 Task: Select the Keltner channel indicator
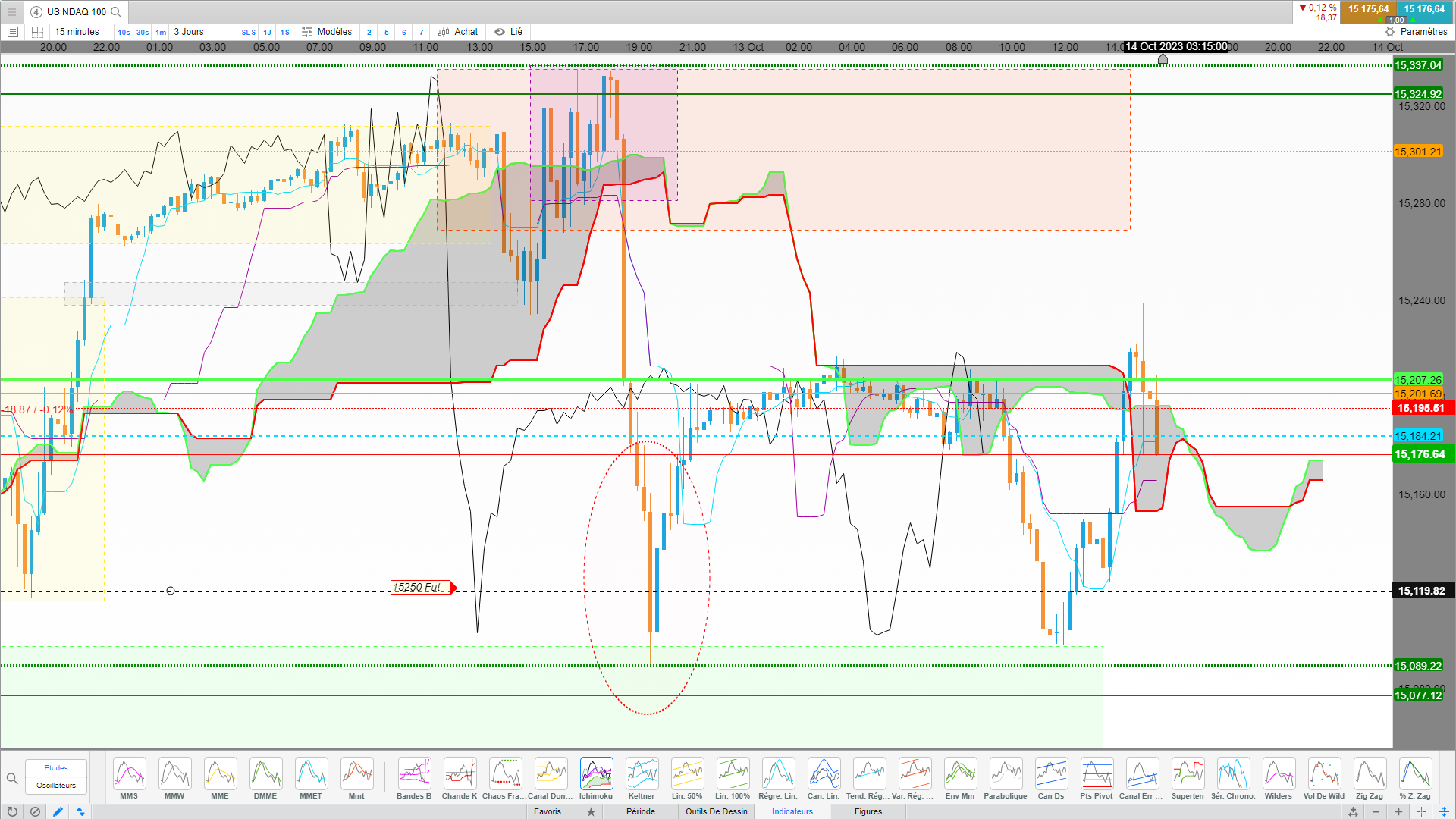(642, 774)
